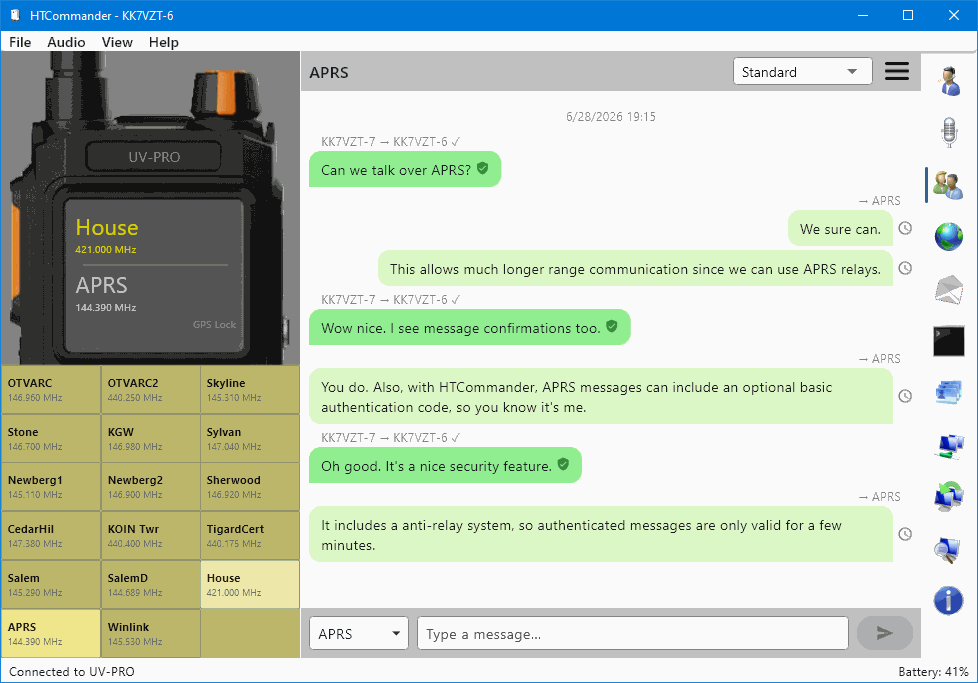Select the House channel button in grid
Viewport: 978px width, 683px height.
250,584
